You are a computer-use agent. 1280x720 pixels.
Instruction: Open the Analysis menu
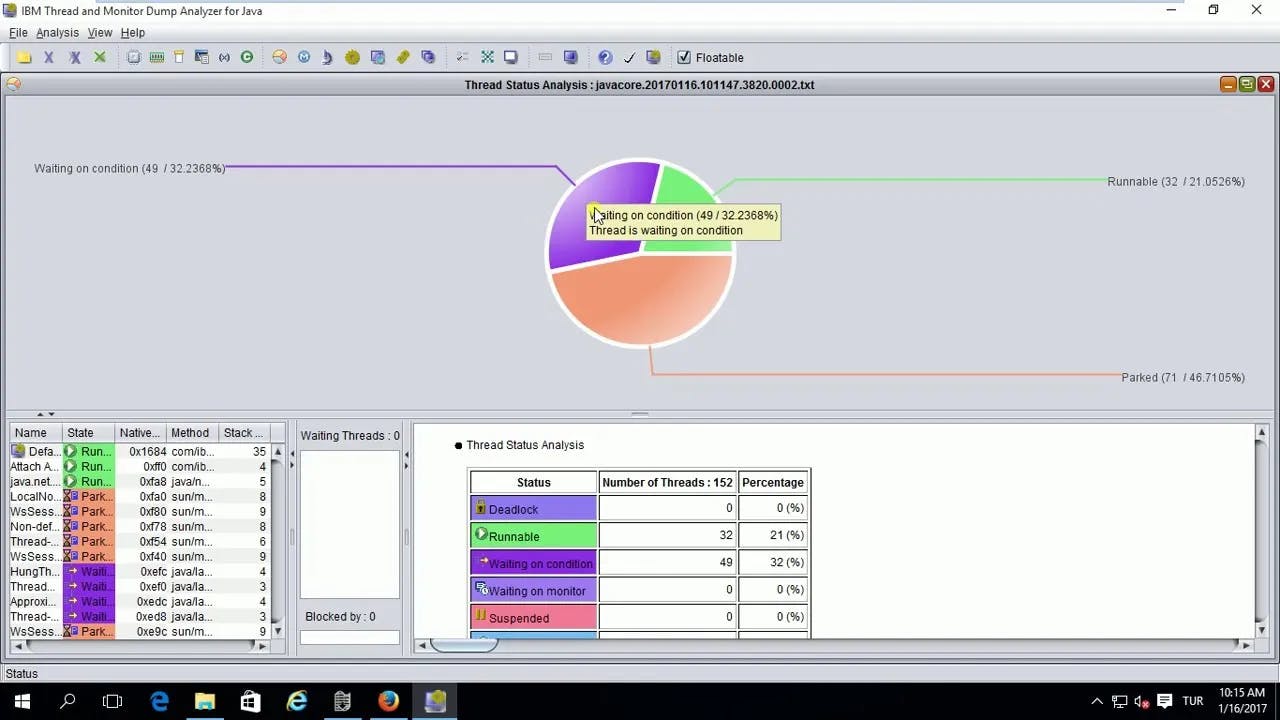tap(57, 33)
